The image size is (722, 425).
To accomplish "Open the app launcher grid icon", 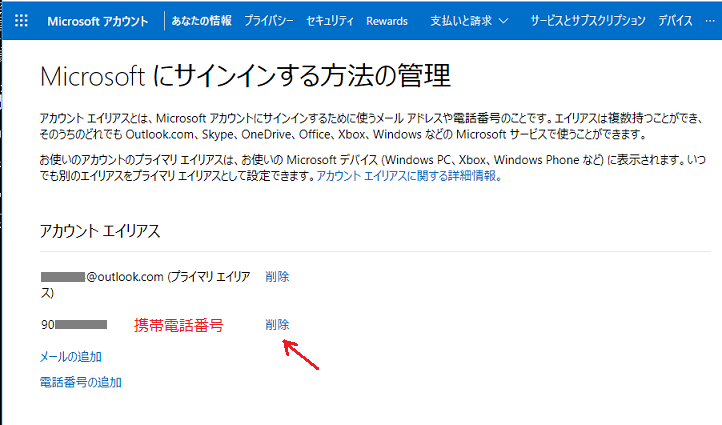I will pyautogui.click(x=21, y=21).
